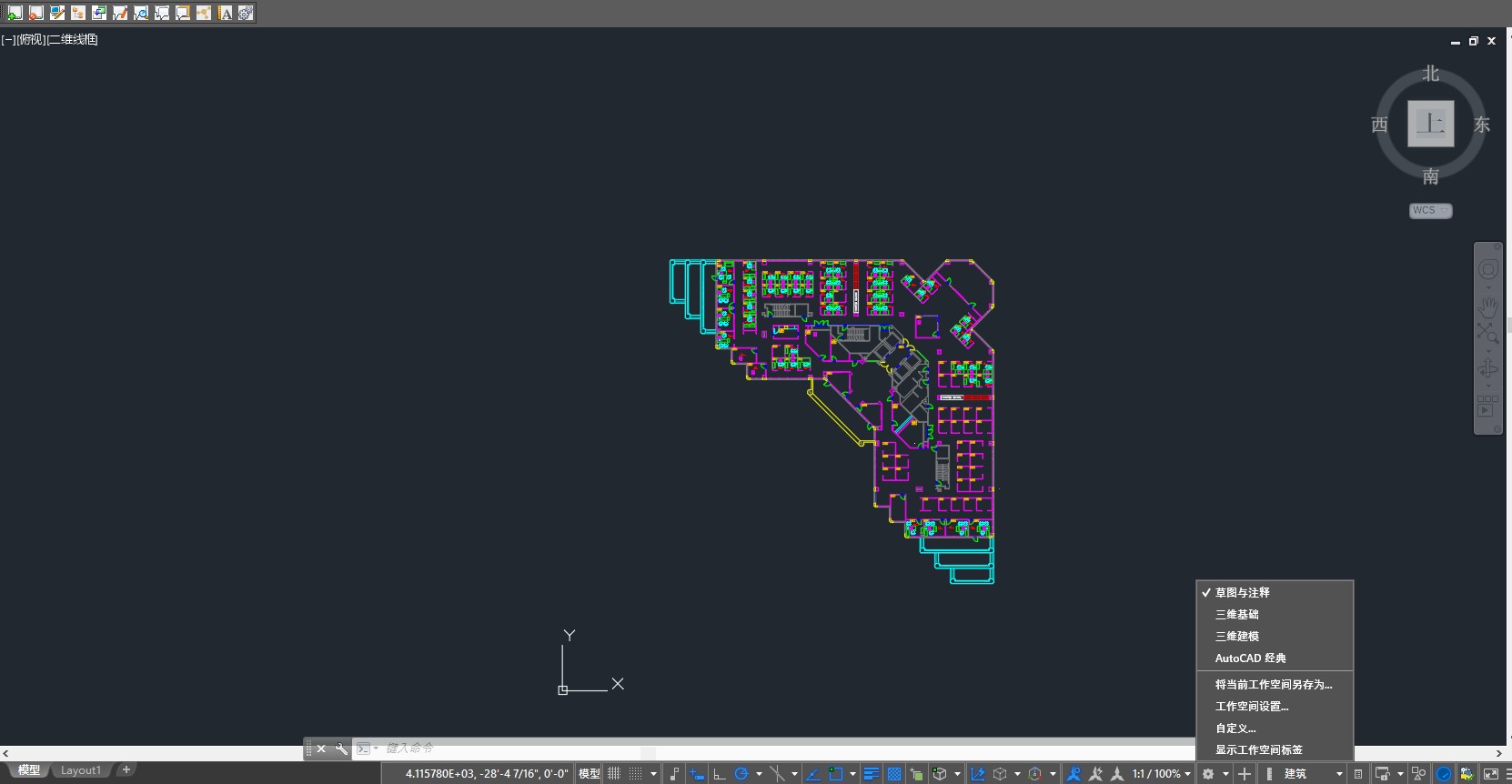The image size is (1512, 784).
Task: Switch to the Layout1 tab
Action: coord(81,770)
